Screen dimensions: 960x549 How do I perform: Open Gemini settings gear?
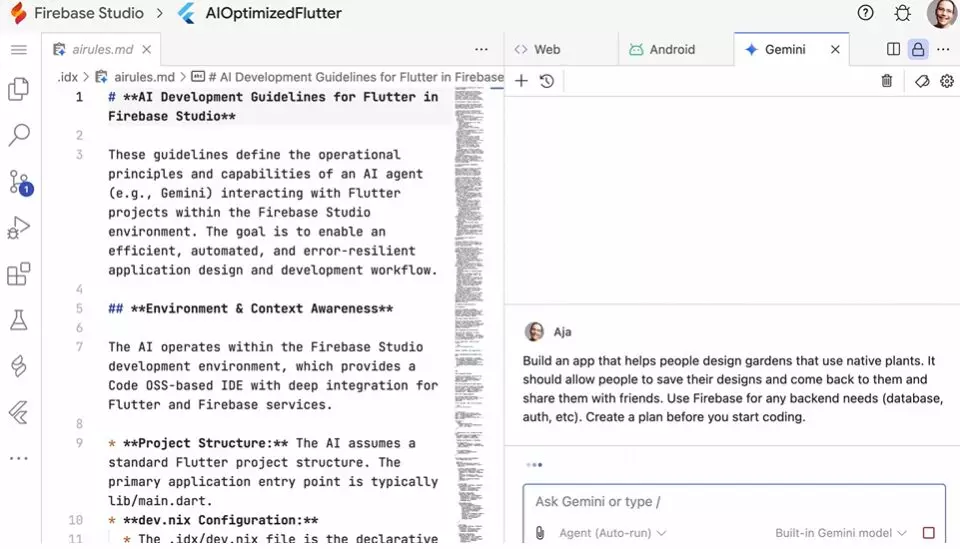click(947, 81)
